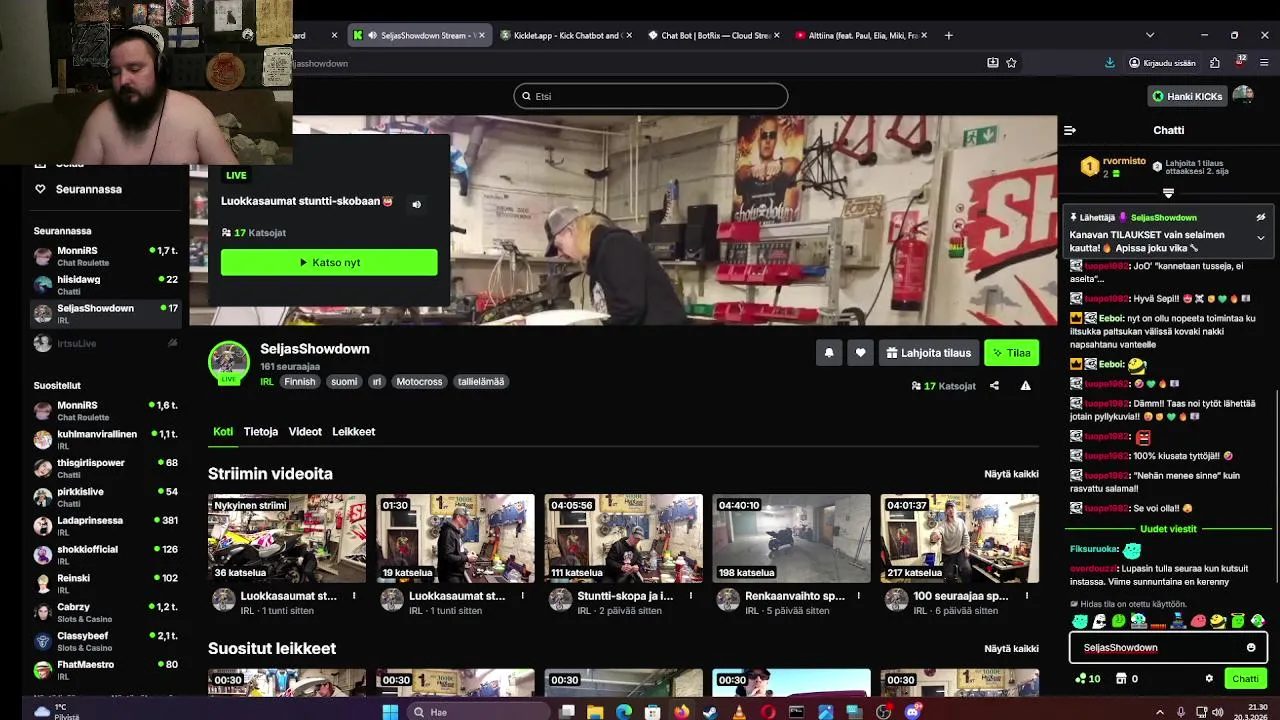Click the Finnish language tag

(299, 382)
